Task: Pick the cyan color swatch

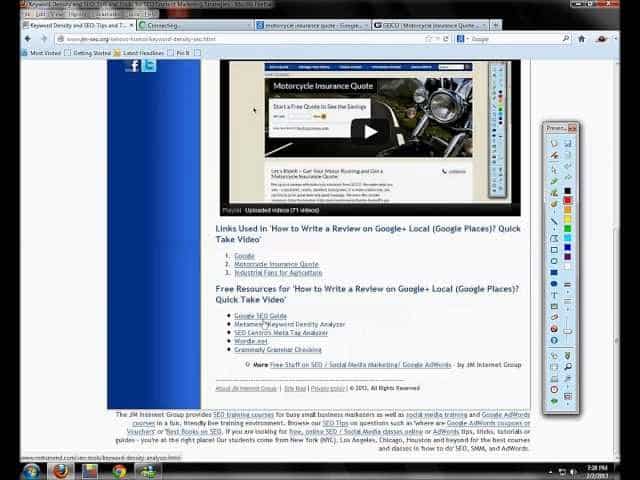Action: (x=568, y=238)
